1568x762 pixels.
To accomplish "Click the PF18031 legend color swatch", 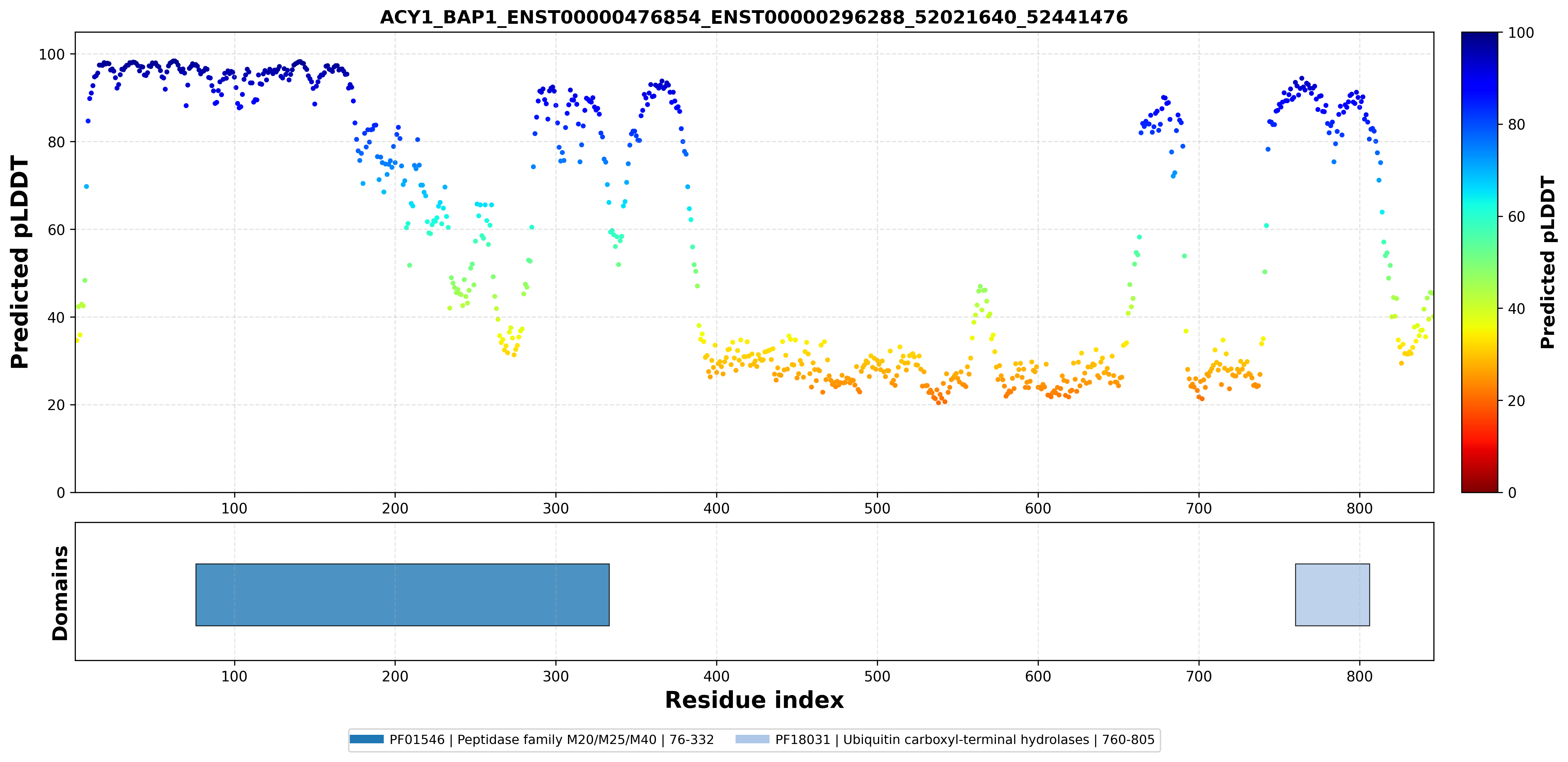I will click(x=752, y=740).
